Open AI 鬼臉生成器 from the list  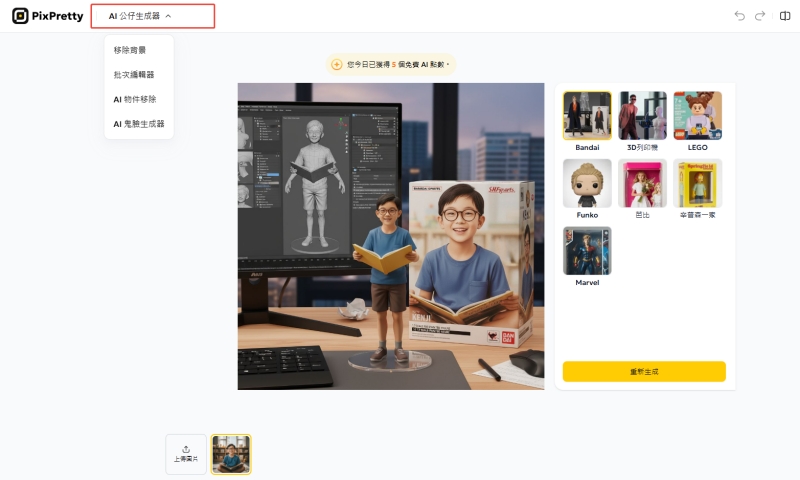click(x=139, y=124)
